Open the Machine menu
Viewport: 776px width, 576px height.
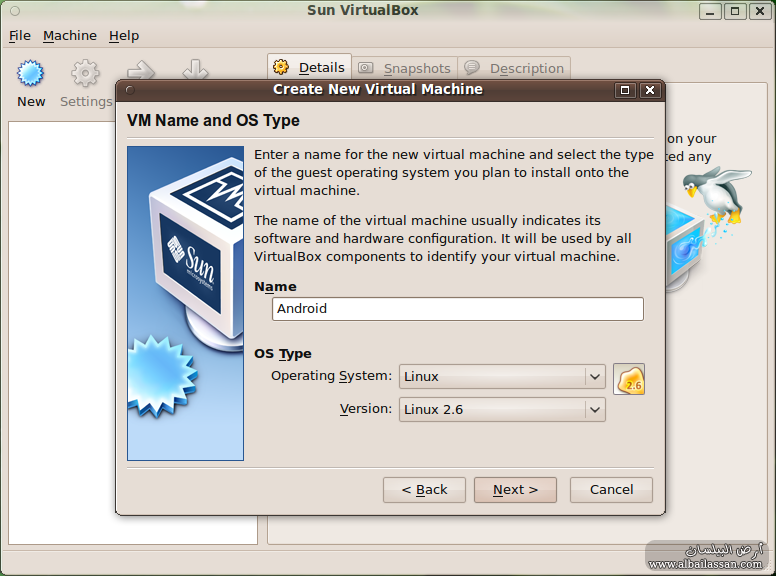pyautogui.click(x=70, y=36)
